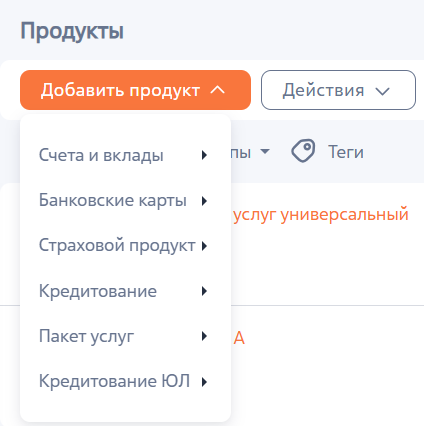Expand submenu arrow for Счета и вклады
The height and width of the screenshot is (426, 424).
tap(204, 155)
